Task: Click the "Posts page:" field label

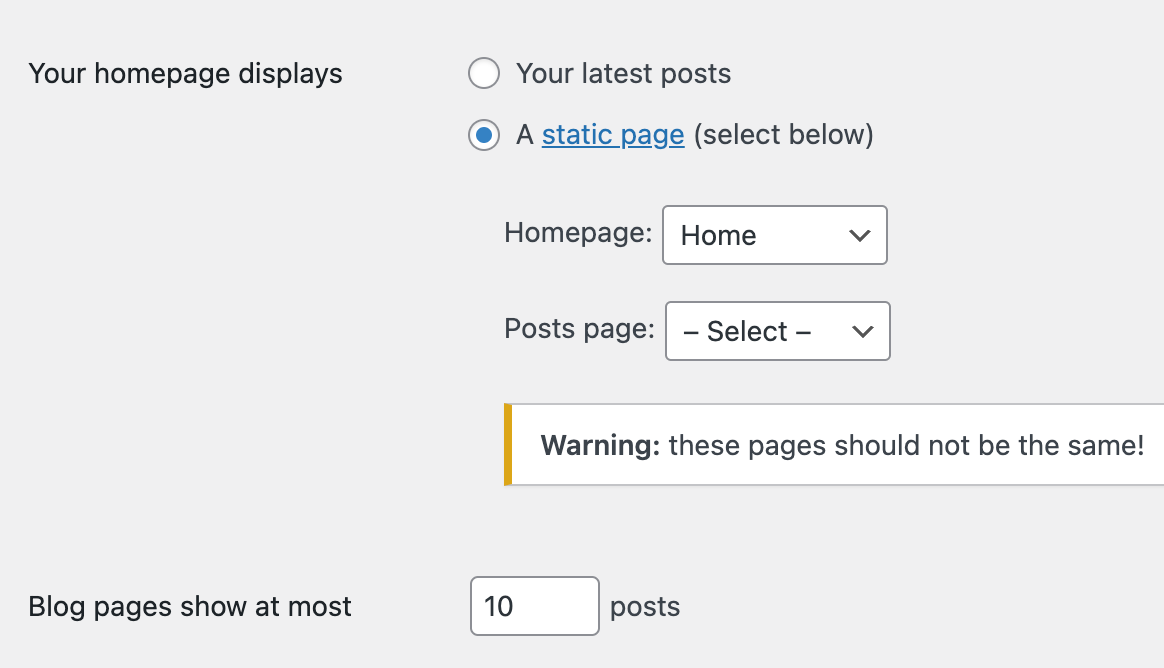Action: pos(579,329)
